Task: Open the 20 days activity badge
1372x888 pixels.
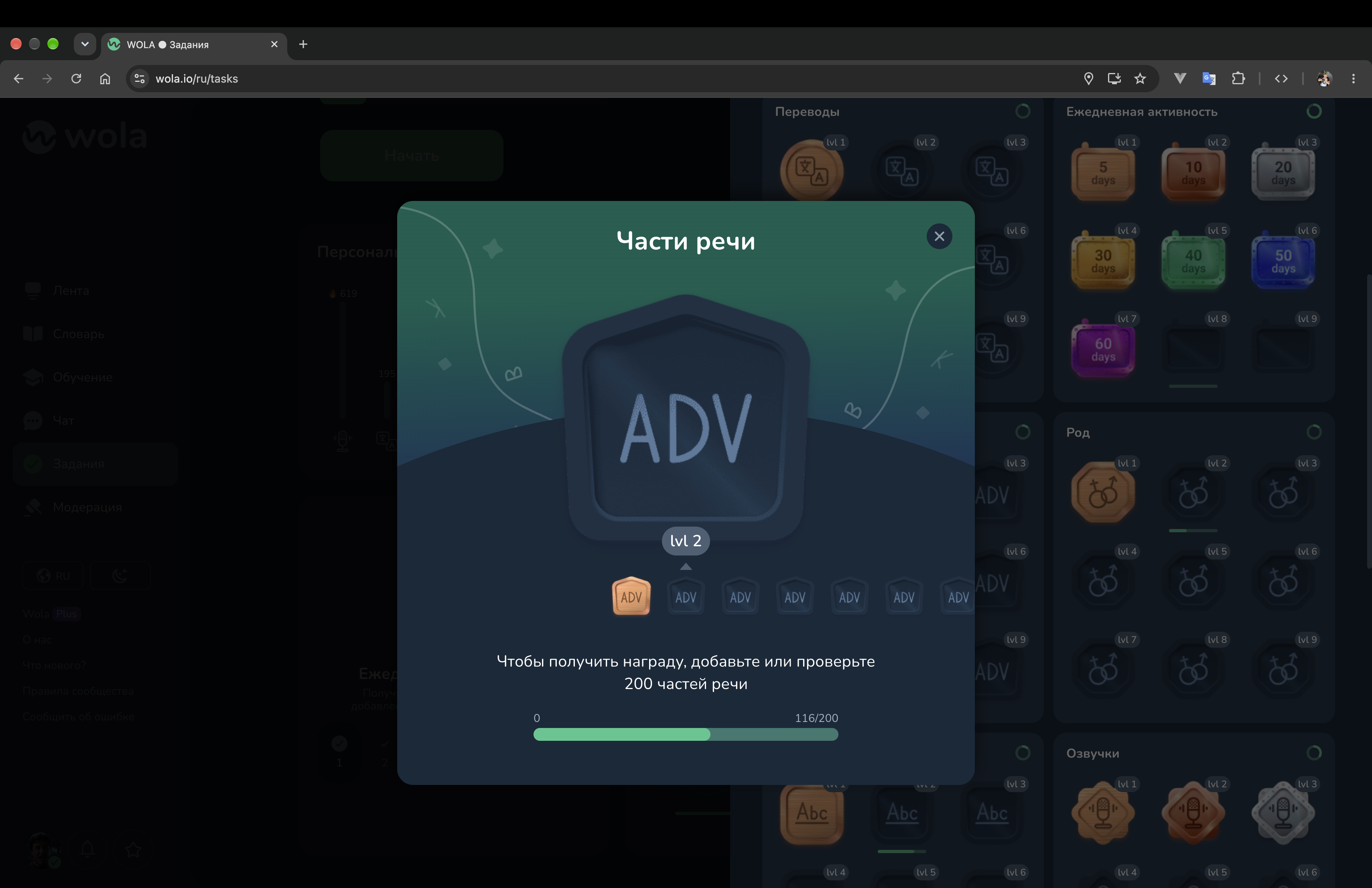Action: 1283,172
